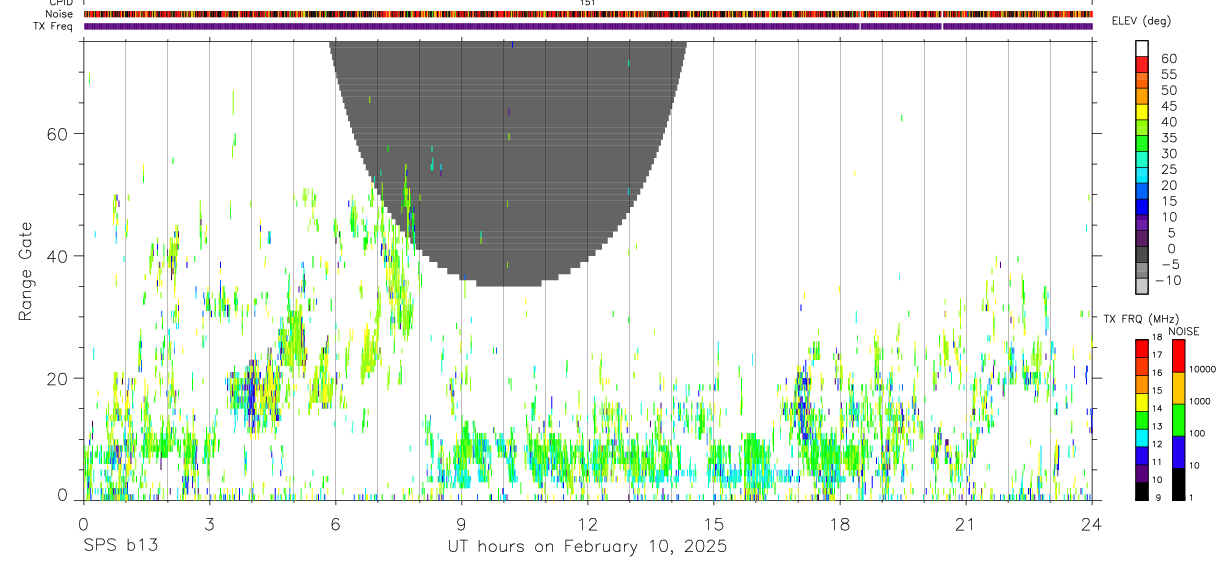
Task: Click the 'ELEV (deg)' colorbar title
Action: point(1142,21)
